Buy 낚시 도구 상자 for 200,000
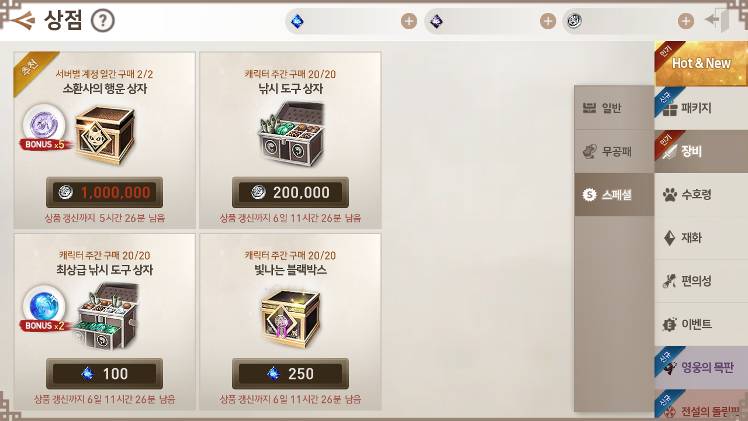The height and width of the screenshot is (421, 748). 290,192
